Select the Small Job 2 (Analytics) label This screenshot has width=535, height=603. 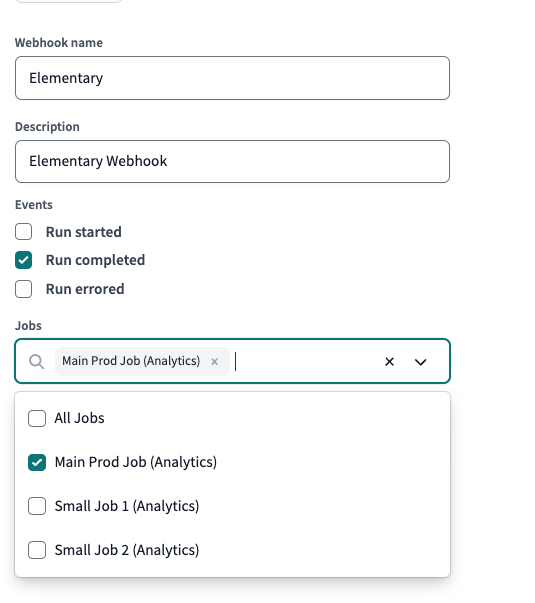point(127,550)
